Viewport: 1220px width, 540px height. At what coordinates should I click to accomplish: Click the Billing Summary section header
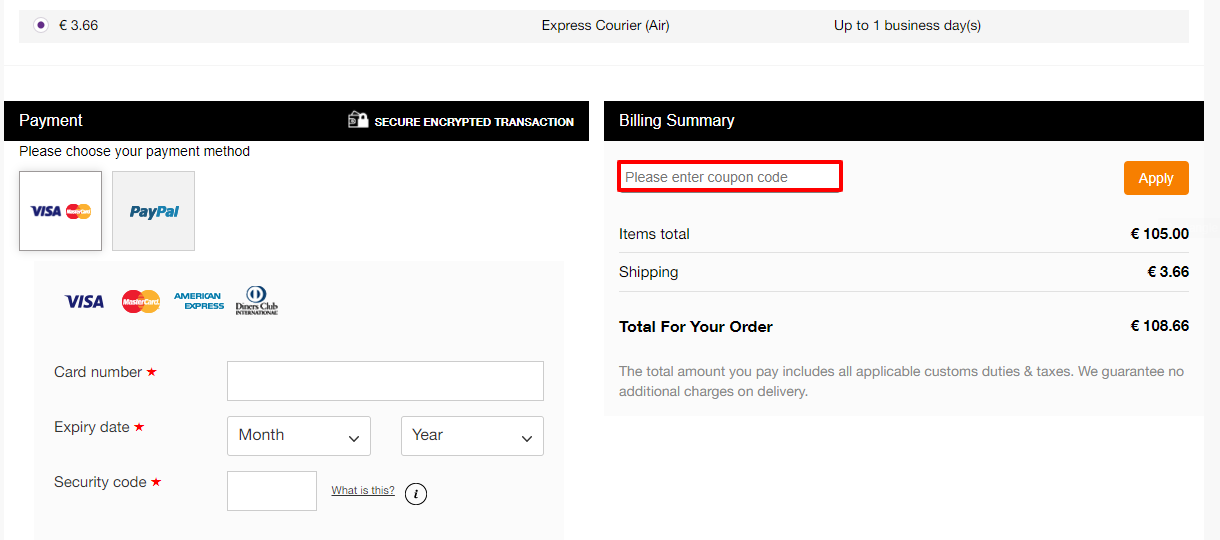coord(677,120)
